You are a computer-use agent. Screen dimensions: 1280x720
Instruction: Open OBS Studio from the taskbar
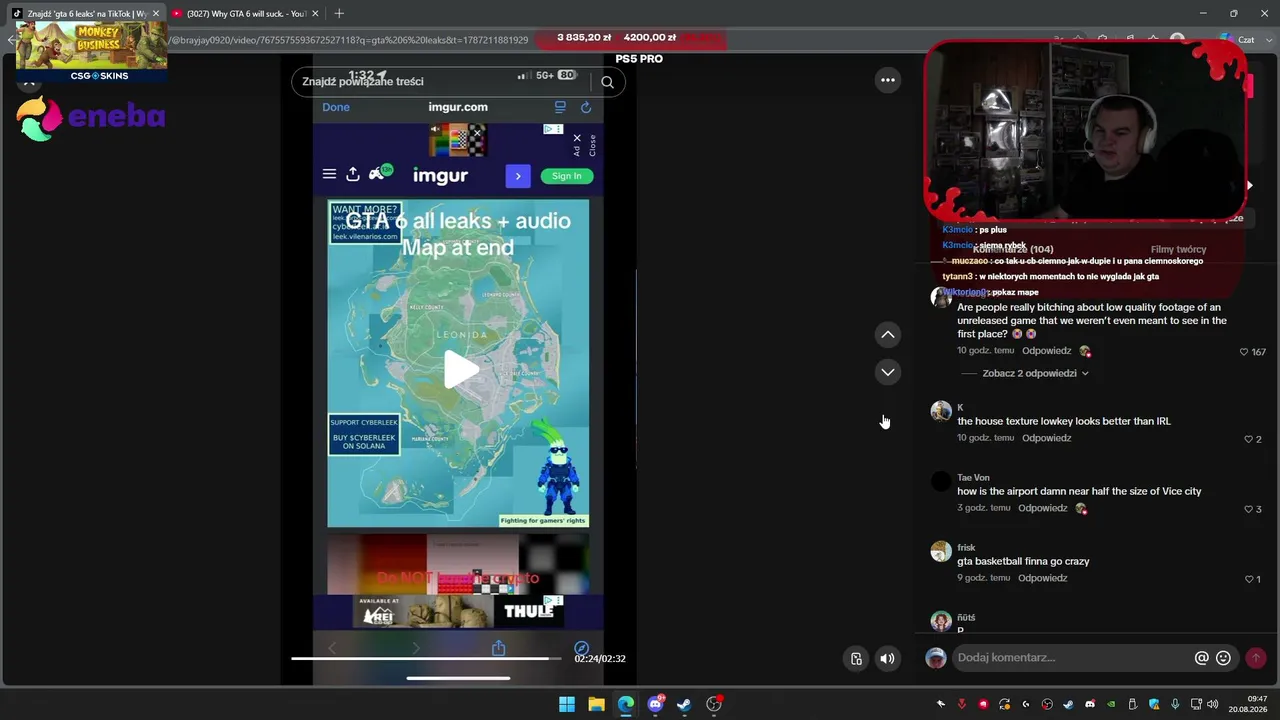pos(714,704)
